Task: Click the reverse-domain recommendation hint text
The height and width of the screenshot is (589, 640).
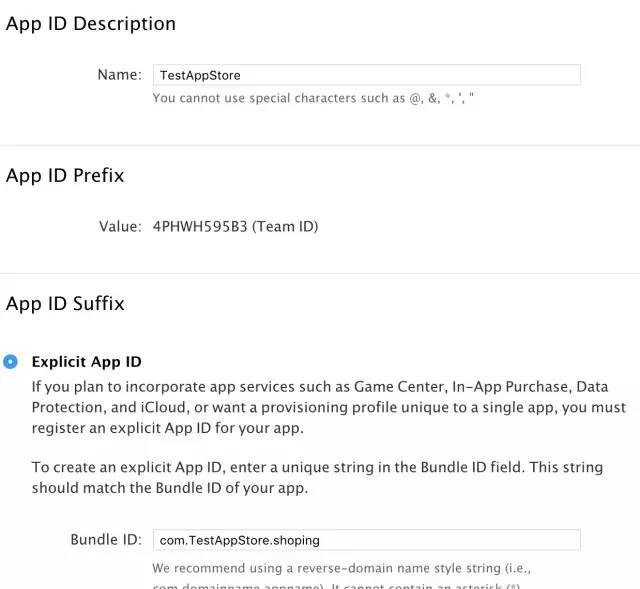Action: click(x=341, y=576)
